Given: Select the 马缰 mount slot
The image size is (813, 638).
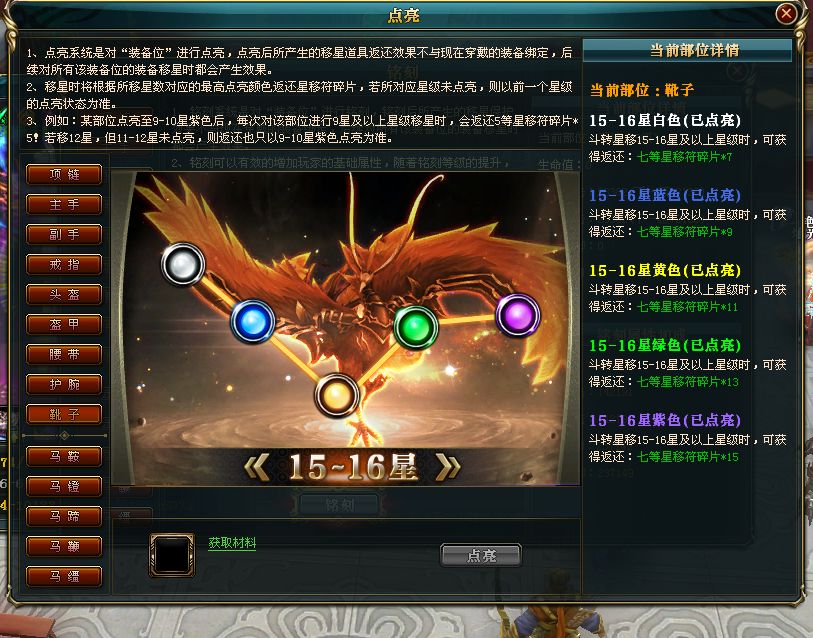Looking at the screenshot, I should 64,576.
